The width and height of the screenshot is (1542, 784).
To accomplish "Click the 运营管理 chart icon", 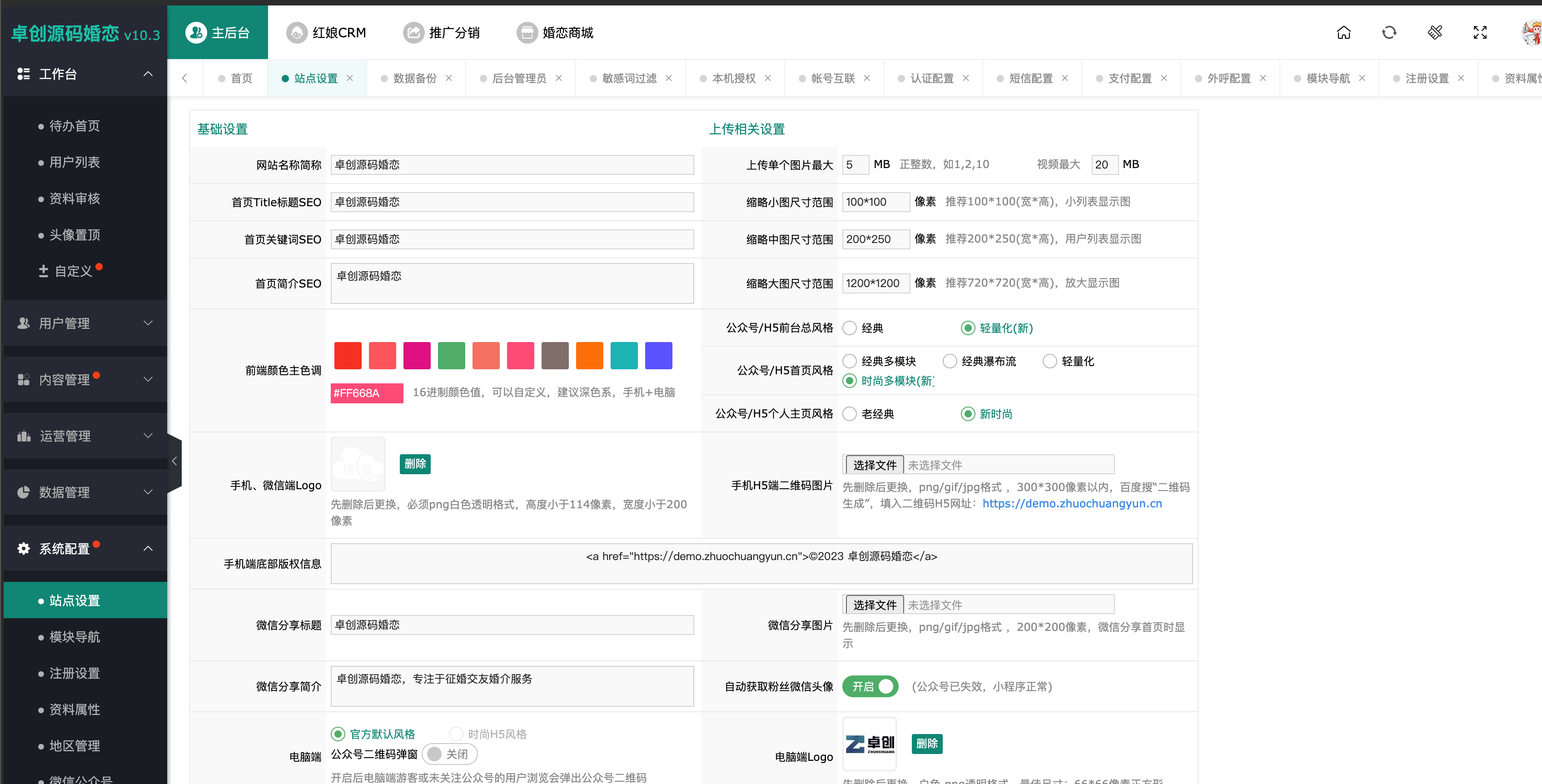I will click(x=23, y=436).
